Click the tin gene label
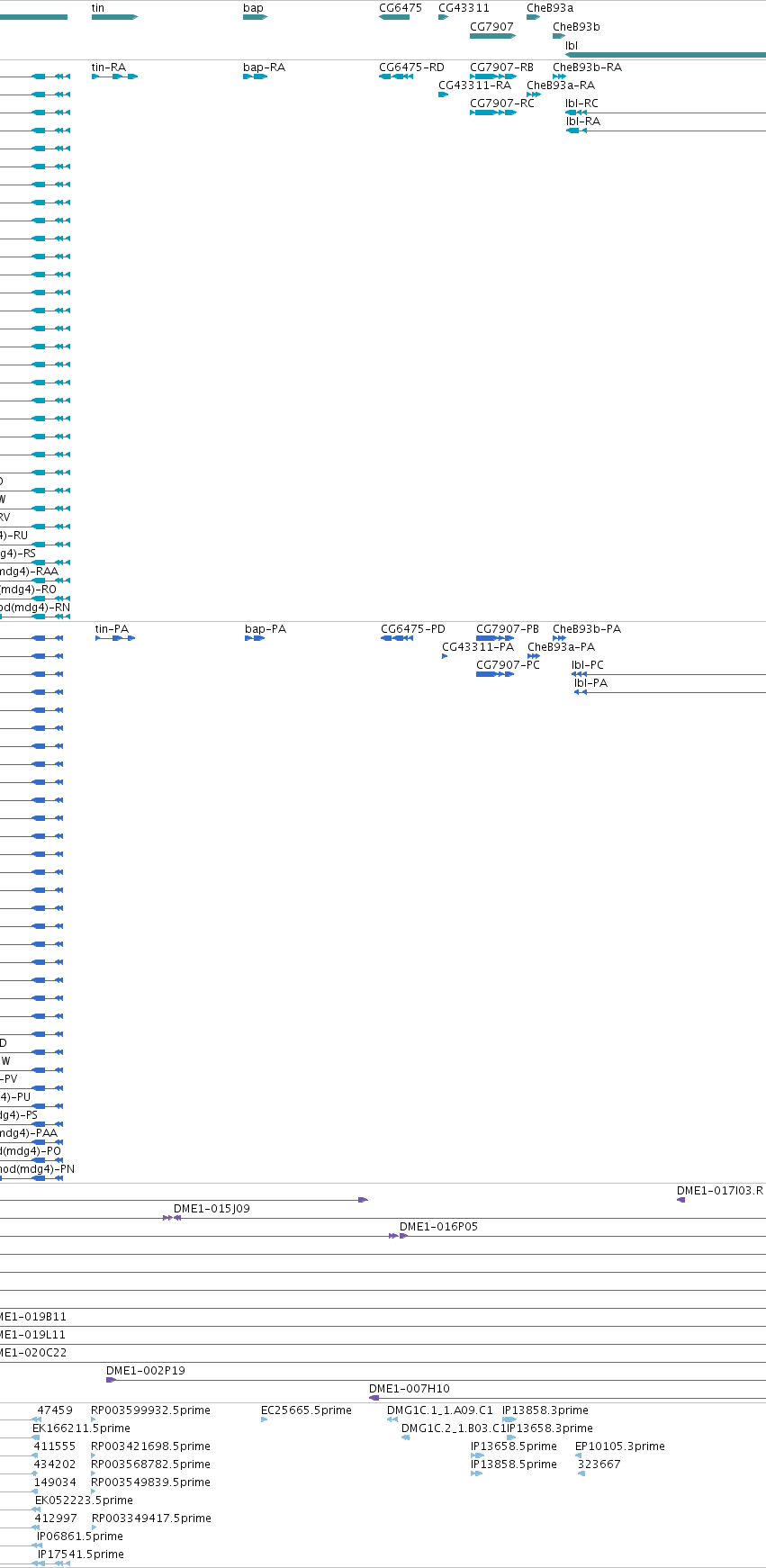The width and height of the screenshot is (766, 1568). click(98, 8)
